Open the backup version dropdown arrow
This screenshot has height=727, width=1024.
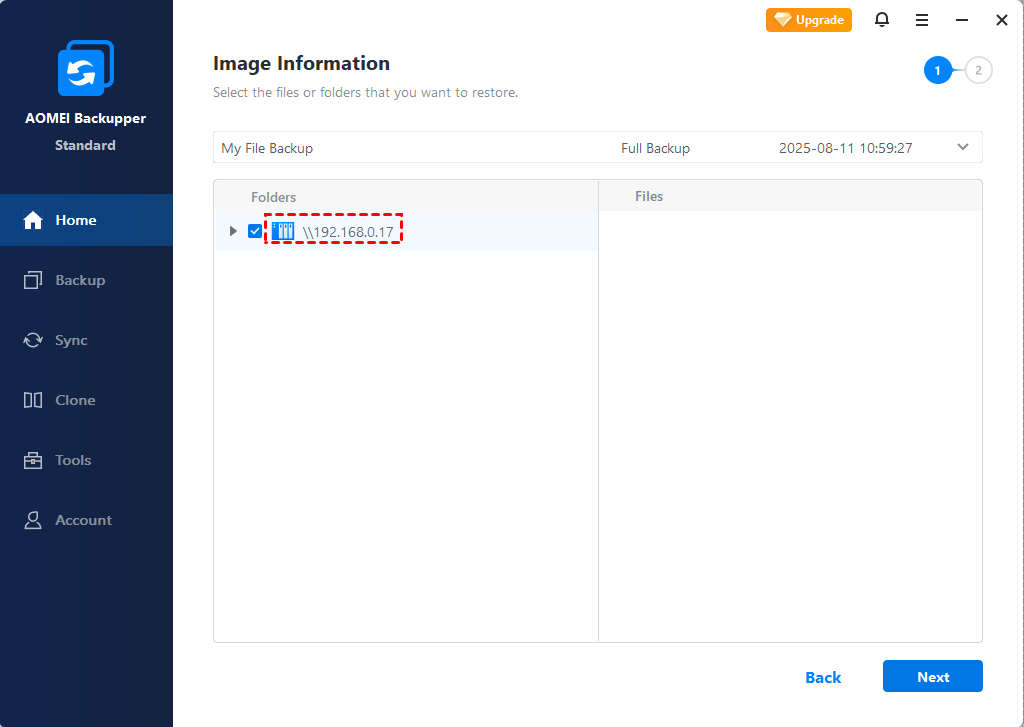pyautogui.click(x=963, y=147)
